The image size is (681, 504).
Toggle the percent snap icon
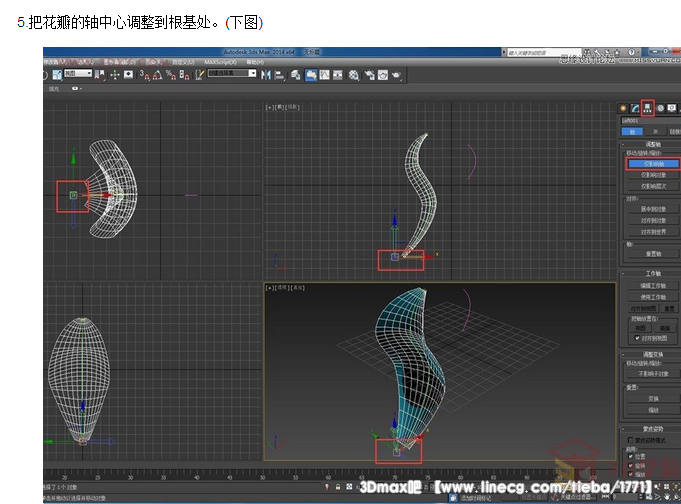pos(171,75)
